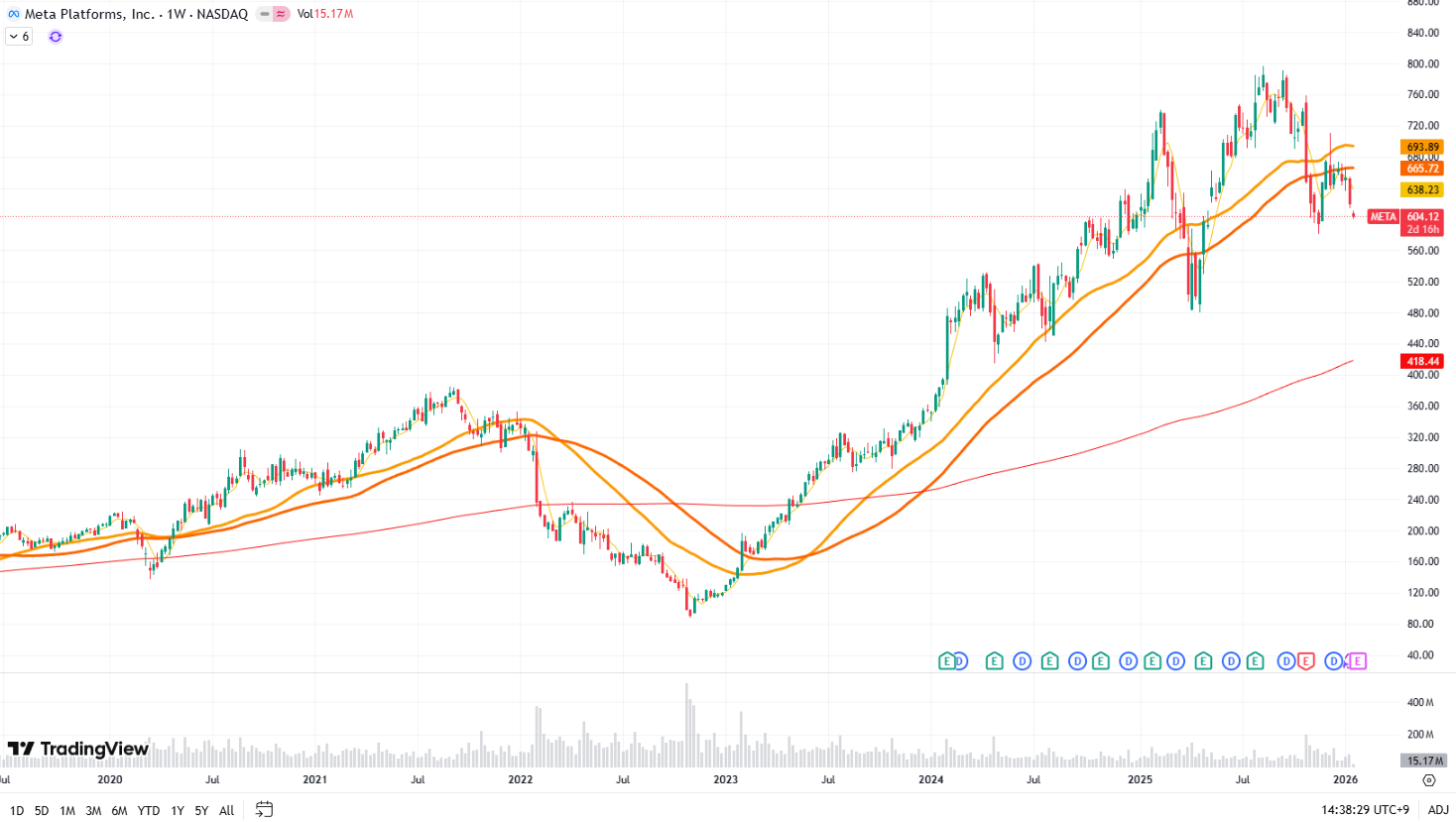Click the META 604.12 last price label

(1405, 216)
